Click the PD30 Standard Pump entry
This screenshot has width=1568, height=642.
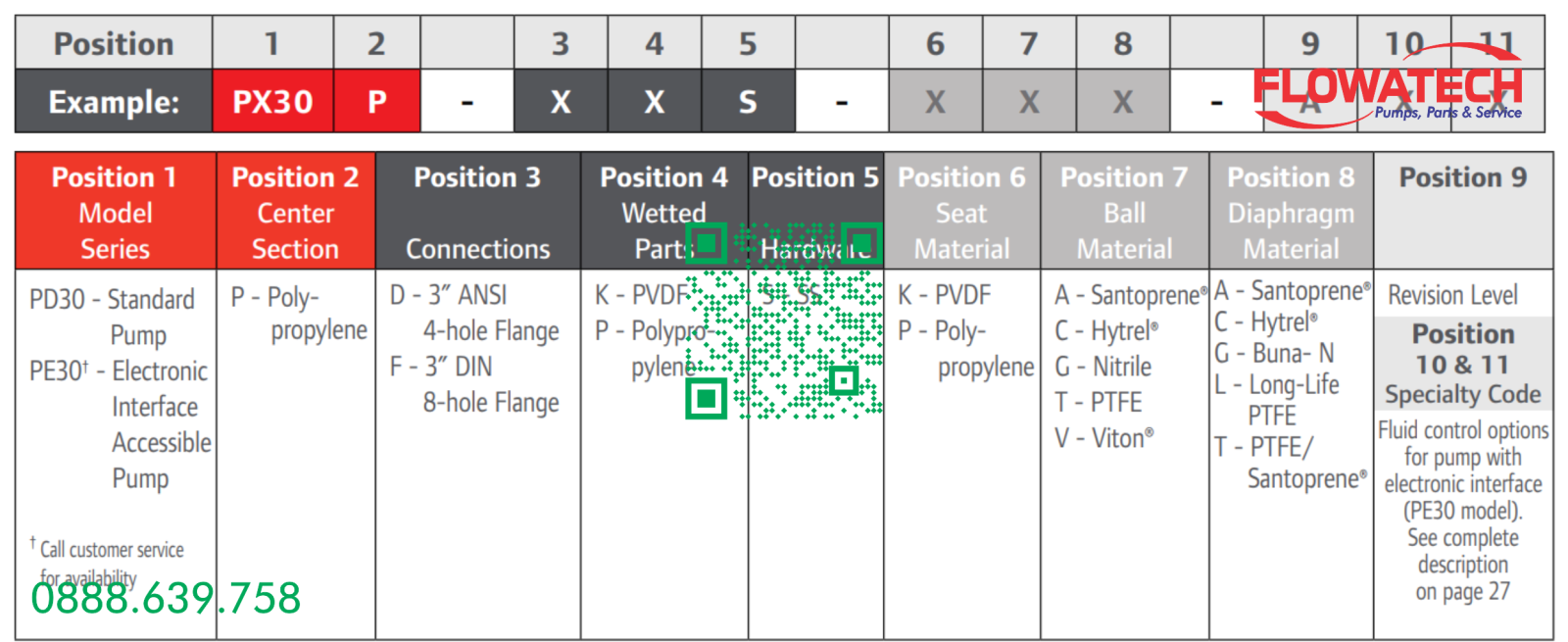113,317
